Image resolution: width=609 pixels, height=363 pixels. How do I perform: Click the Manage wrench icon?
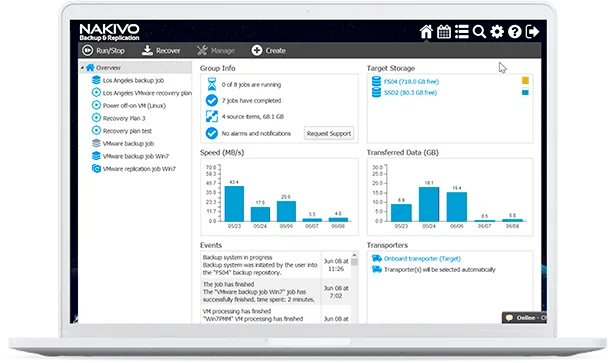click(x=202, y=50)
